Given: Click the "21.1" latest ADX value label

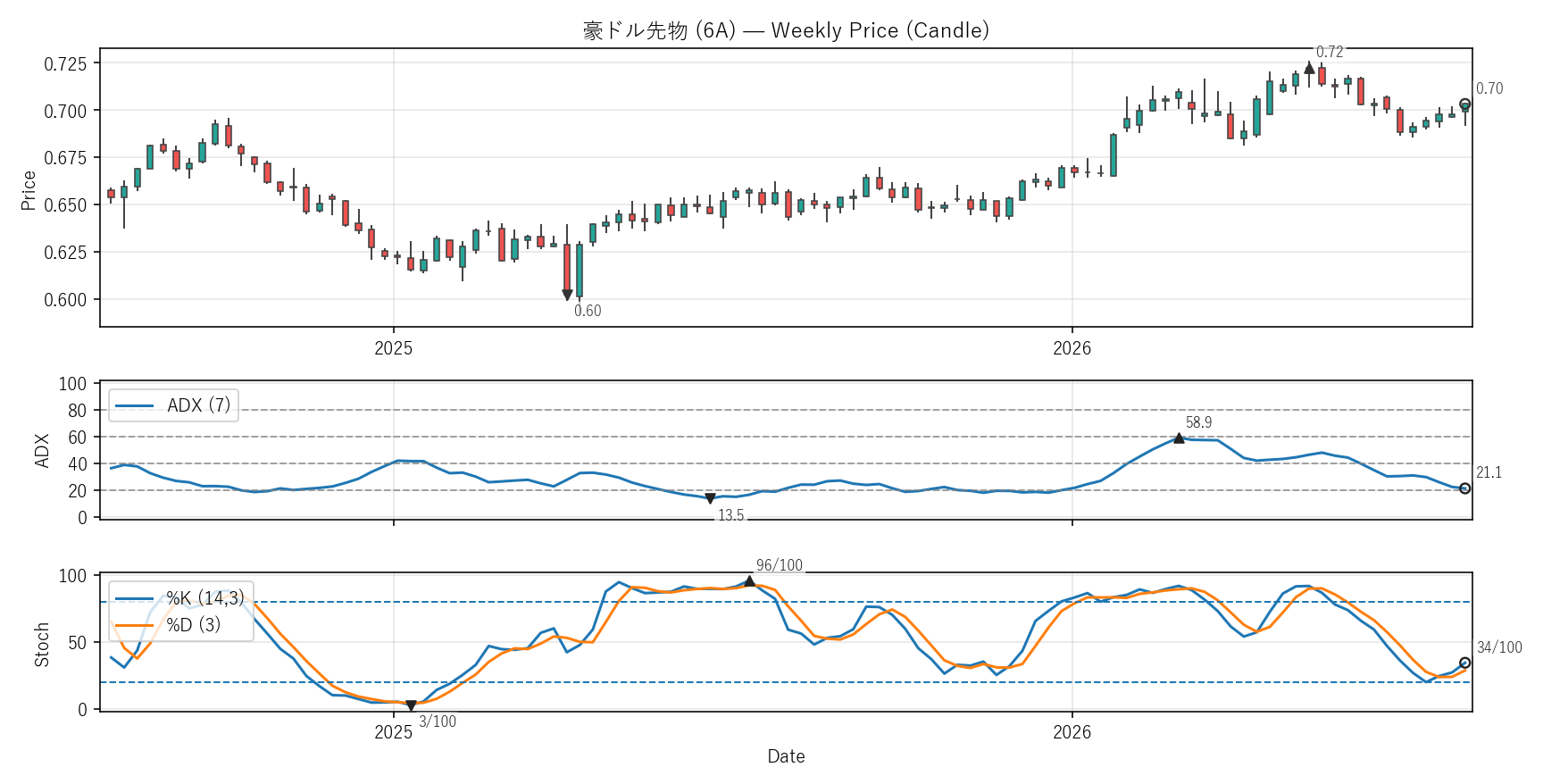Looking at the screenshot, I should (1489, 472).
